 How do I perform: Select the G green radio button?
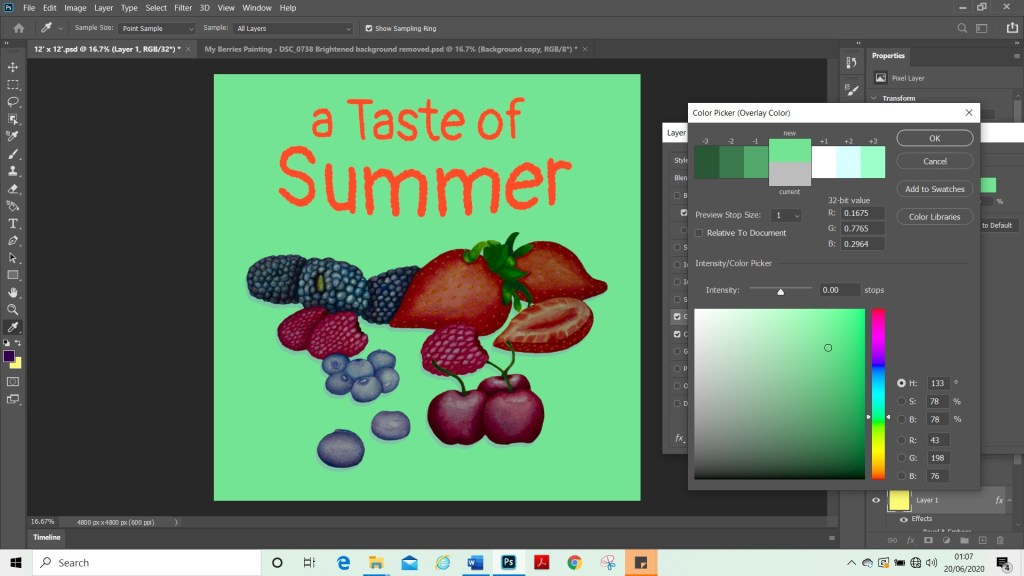[x=901, y=458]
